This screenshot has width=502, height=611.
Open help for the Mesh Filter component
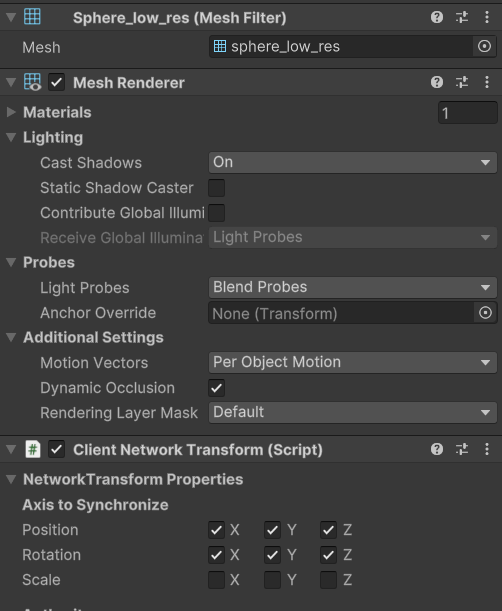pyautogui.click(x=437, y=17)
